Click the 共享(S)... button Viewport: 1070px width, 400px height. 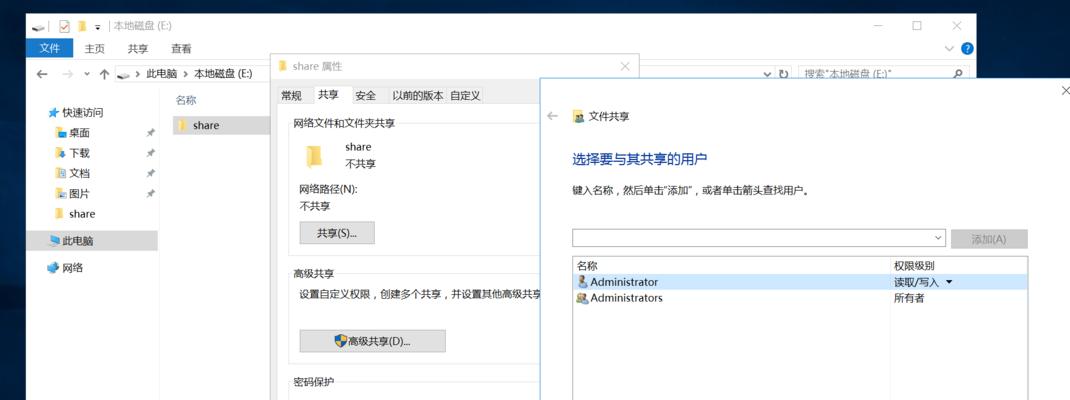click(337, 233)
